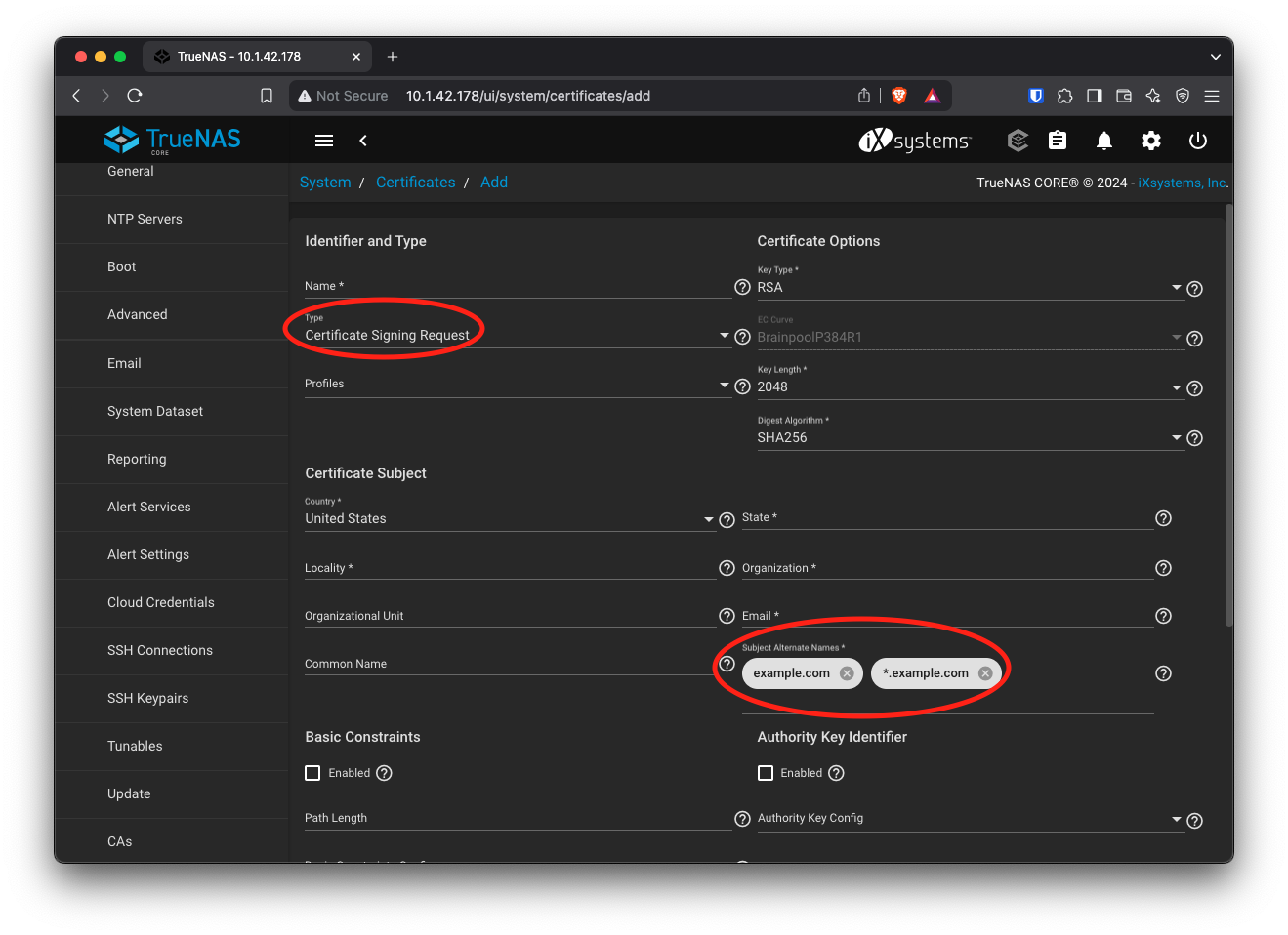Open Boot in sidebar
This screenshot has width=1288, height=935.
[x=172, y=266]
